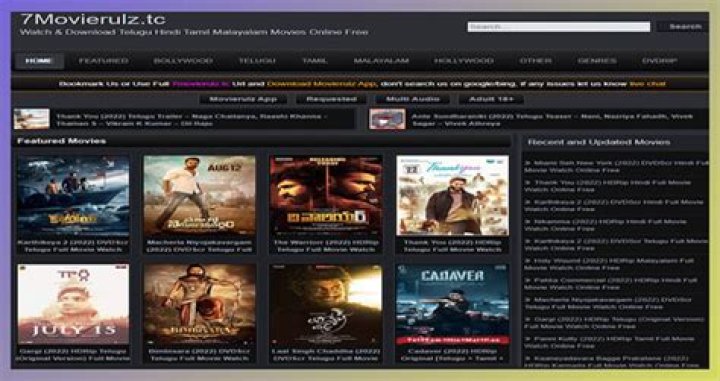720x381 pixels.
Task: Open Macherla Niyojakavargam DVDScr in the Recent list
Action: [x=608, y=303]
